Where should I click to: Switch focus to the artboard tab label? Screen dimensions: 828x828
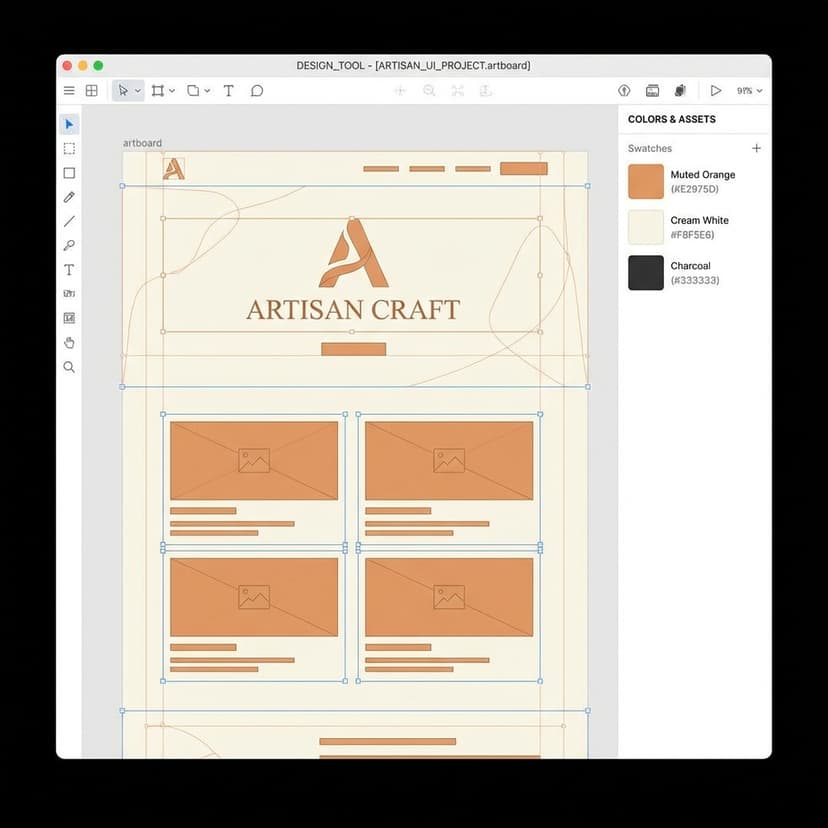click(x=142, y=143)
